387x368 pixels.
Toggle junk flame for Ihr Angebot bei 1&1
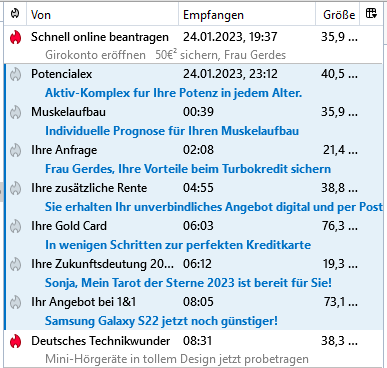15,302
